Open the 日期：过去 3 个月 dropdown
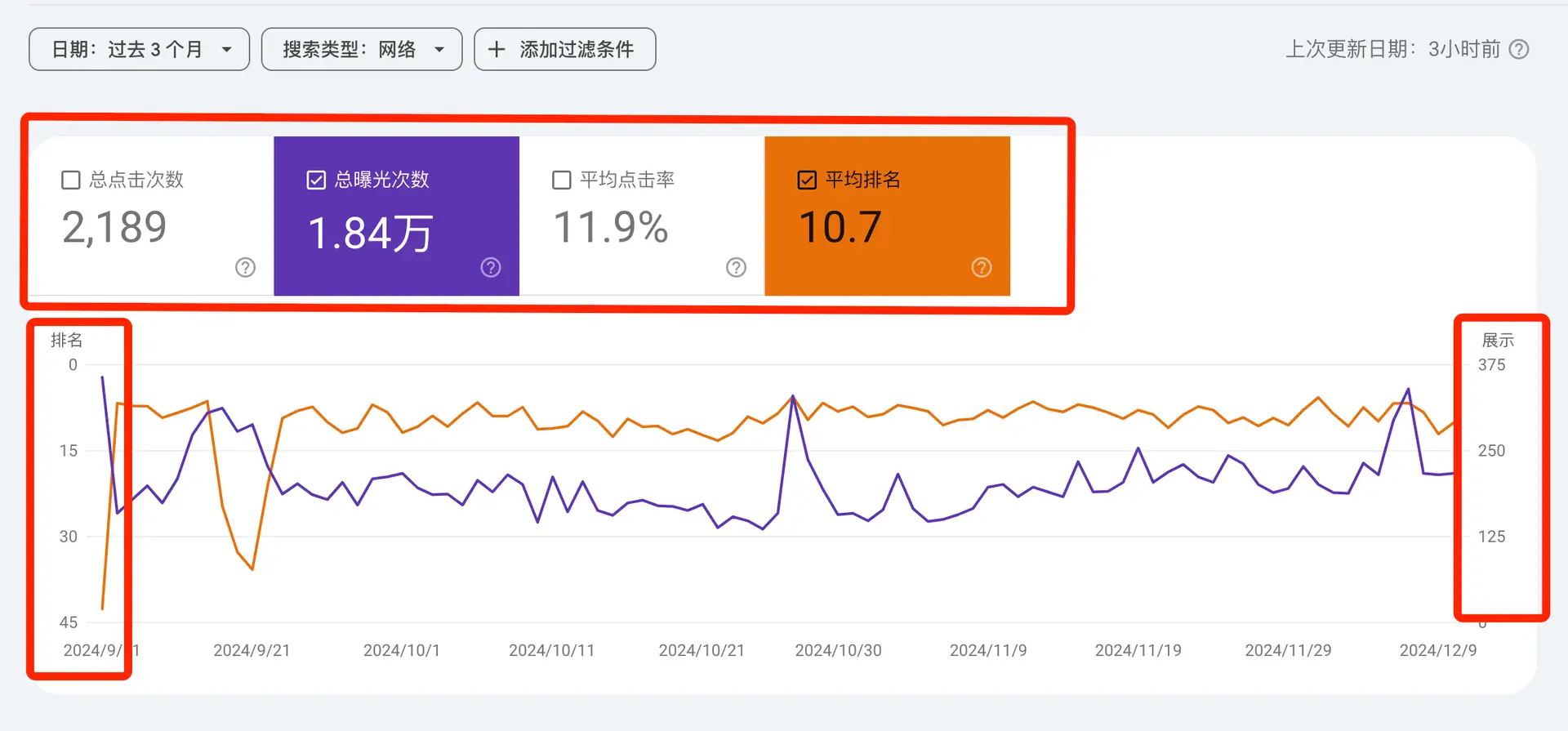 point(139,49)
